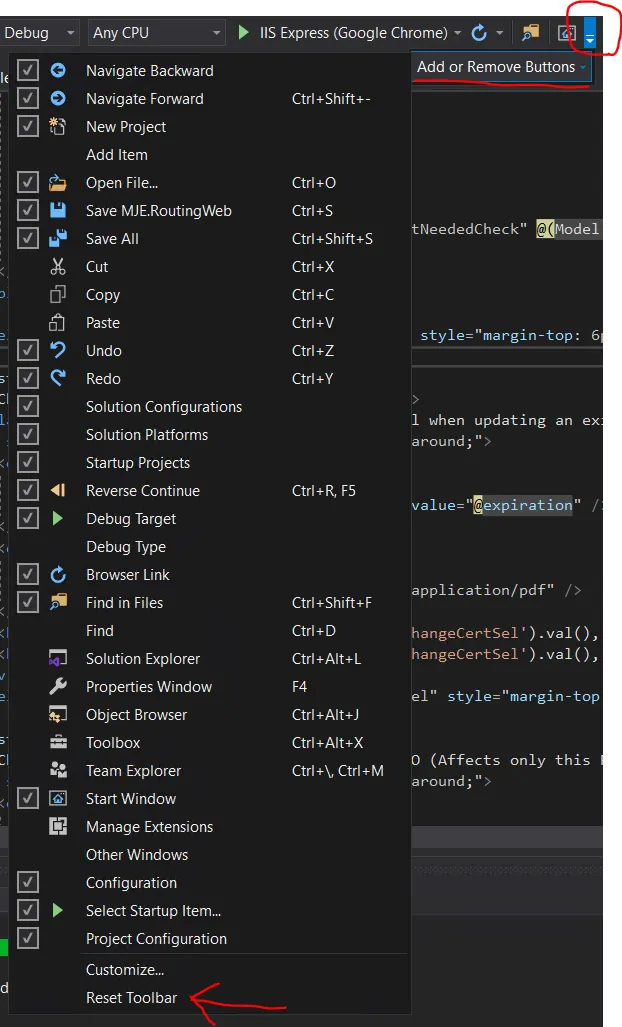The width and height of the screenshot is (622, 1027).
Task: Click the Navigate Backward arrow icon
Action: [x=58, y=71]
